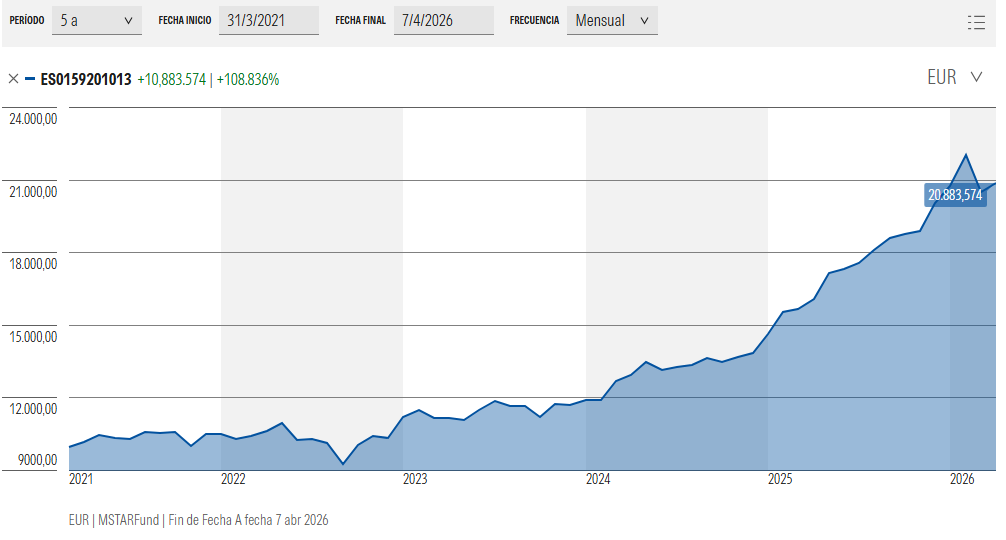This screenshot has width=1006, height=540.
Task: Click the +10,883.574 gain value
Action: pos(172,80)
